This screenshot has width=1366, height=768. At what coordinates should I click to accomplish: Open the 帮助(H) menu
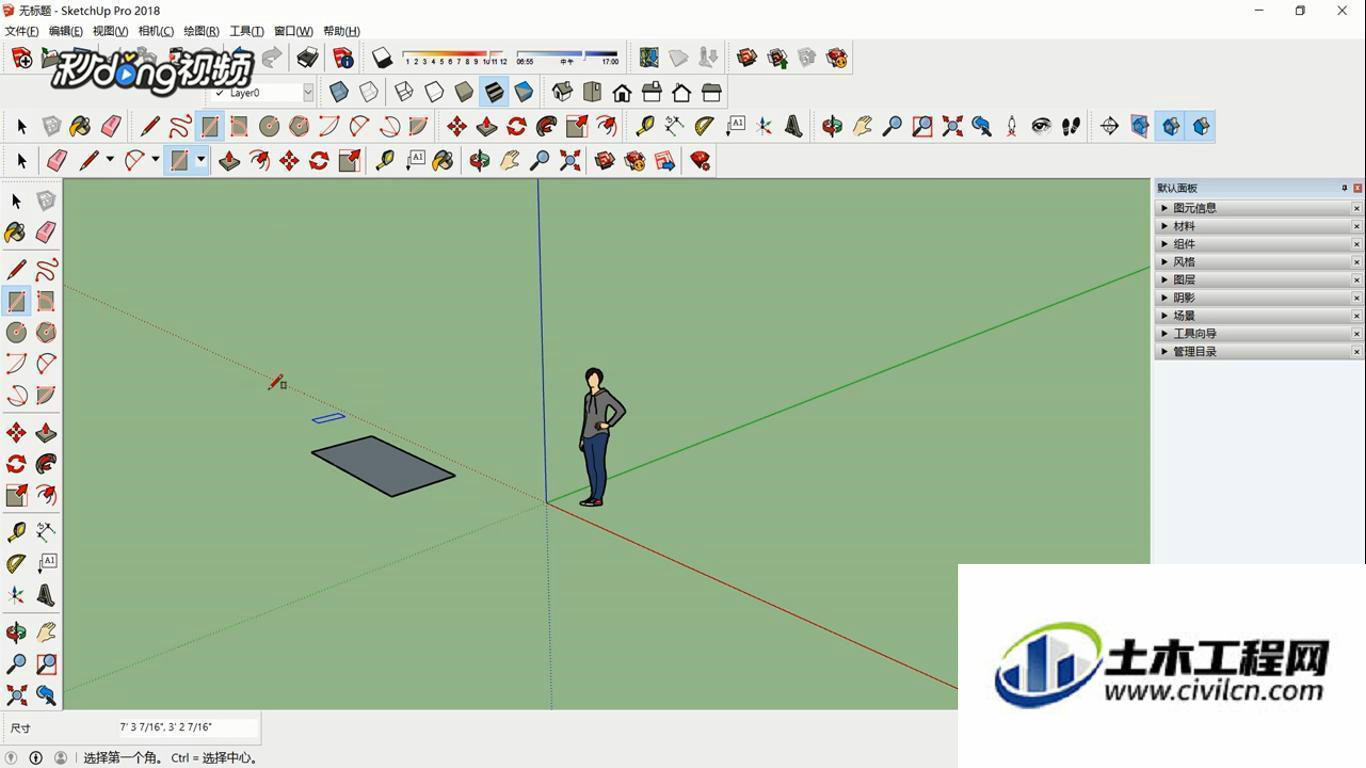(x=341, y=31)
